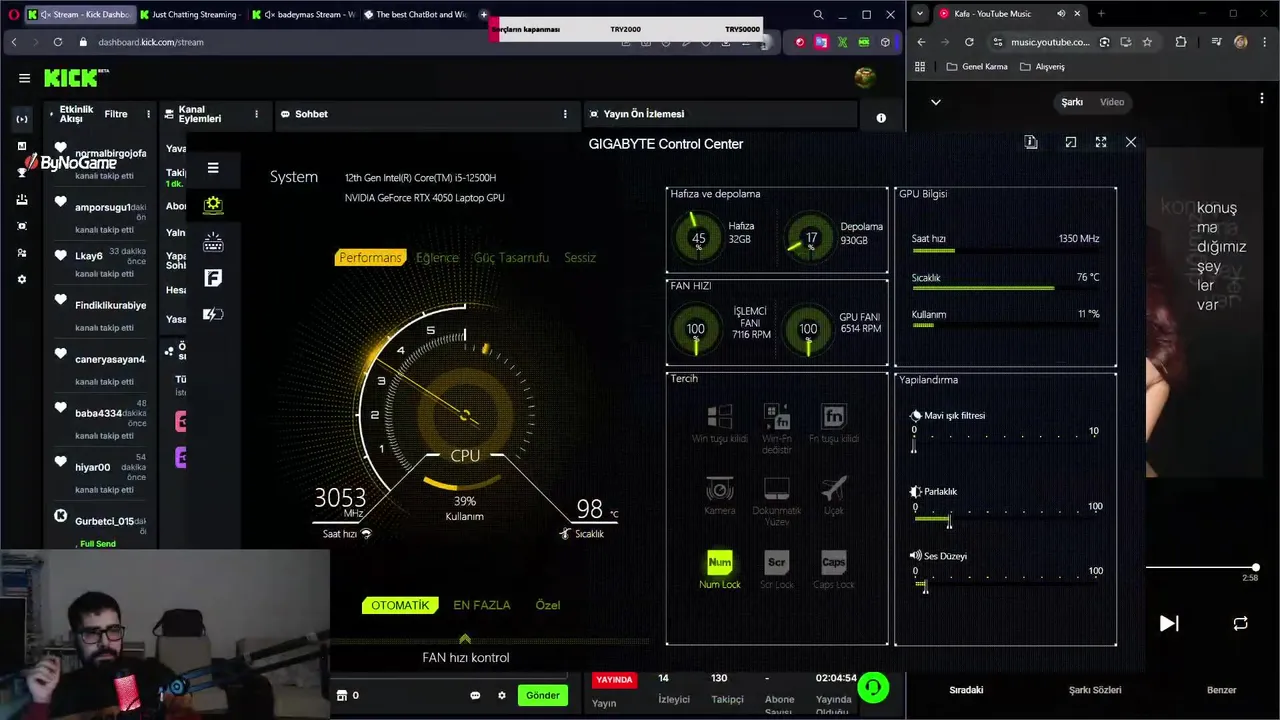Set fan mode to OTOMATİK
1280x720 pixels.
click(400, 605)
